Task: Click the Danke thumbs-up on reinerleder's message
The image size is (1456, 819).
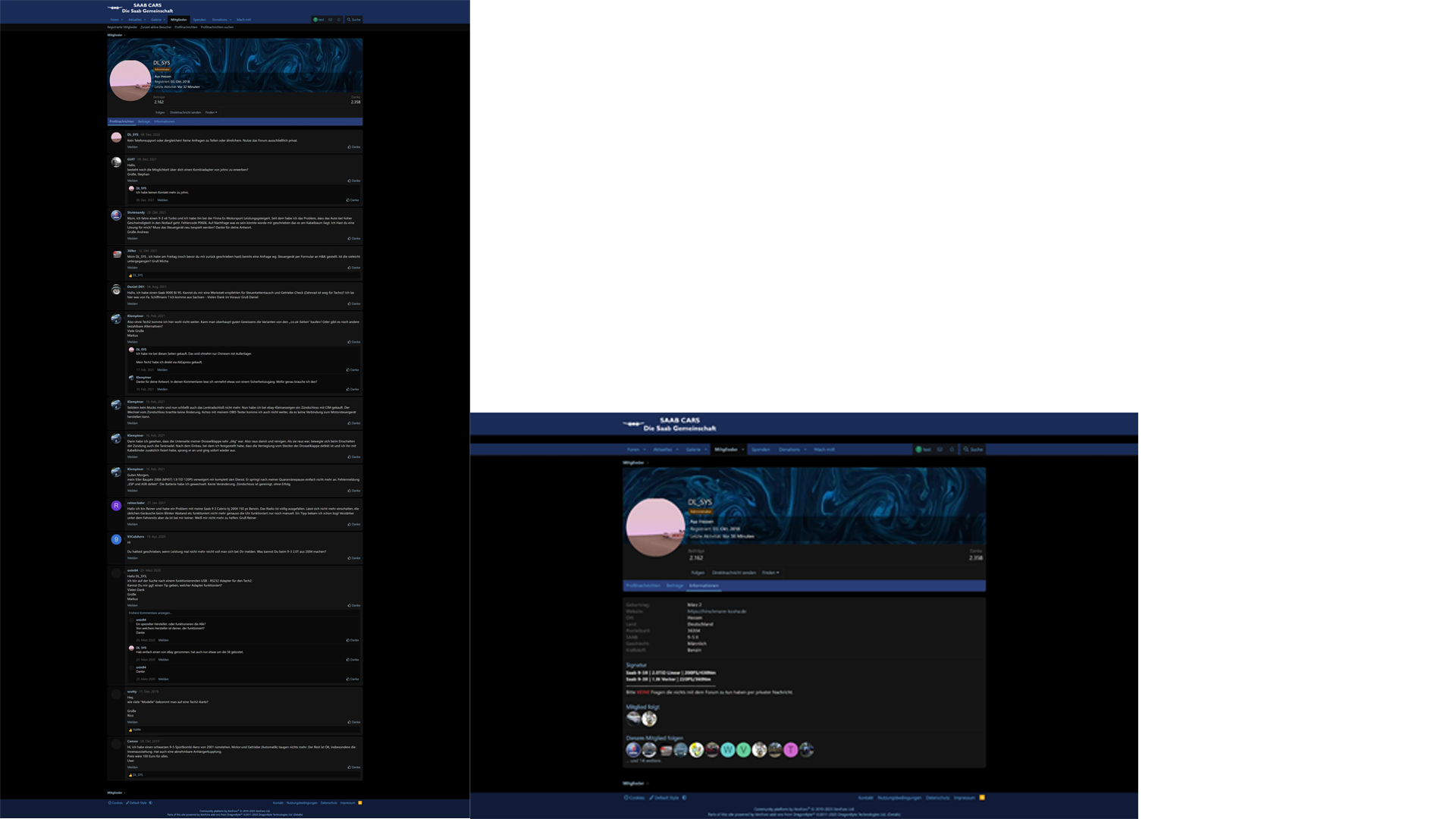Action: point(354,524)
